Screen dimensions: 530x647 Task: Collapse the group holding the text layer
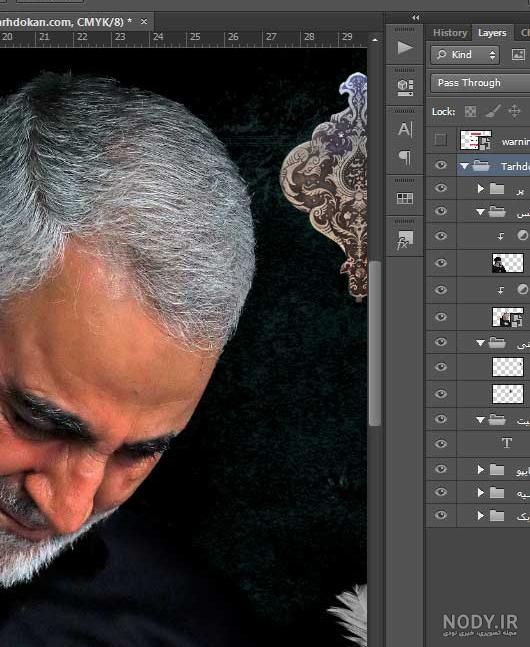pyautogui.click(x=480, y=420)
